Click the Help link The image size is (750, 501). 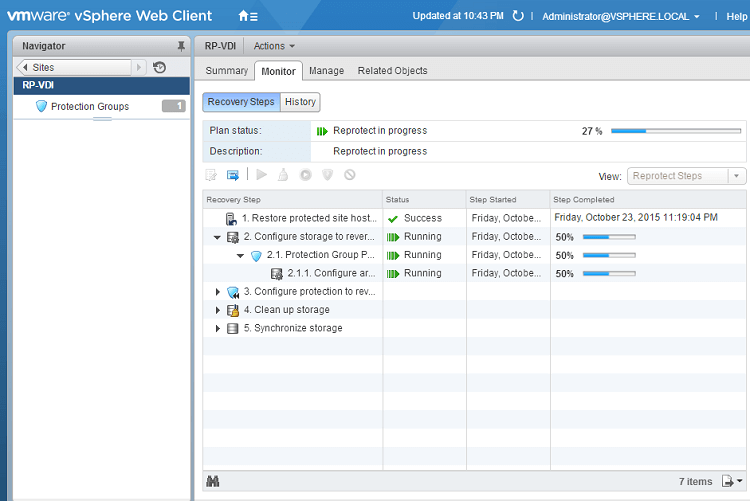[x=736, y=16]
